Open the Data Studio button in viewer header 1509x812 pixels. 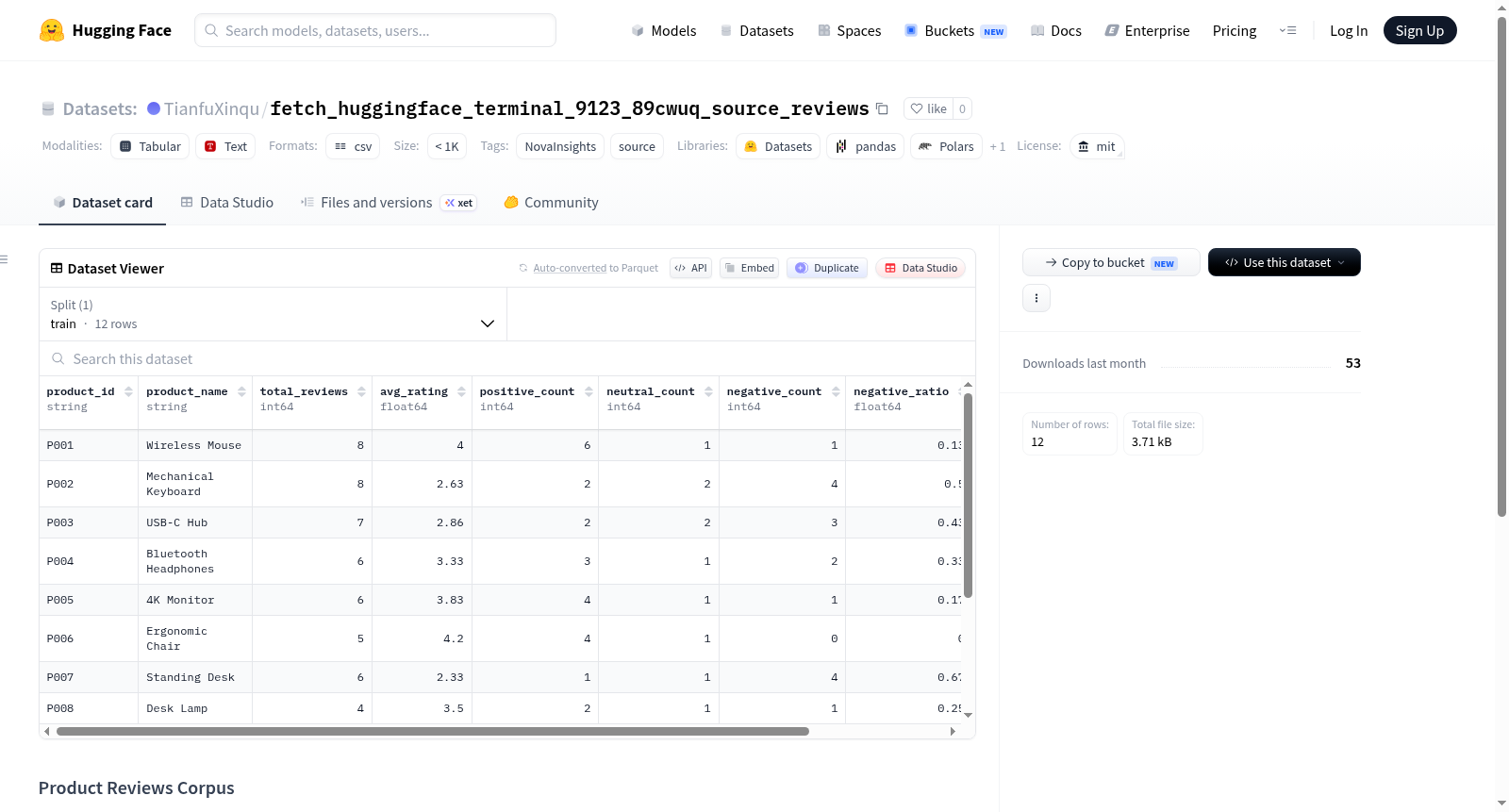coord(920,268)
